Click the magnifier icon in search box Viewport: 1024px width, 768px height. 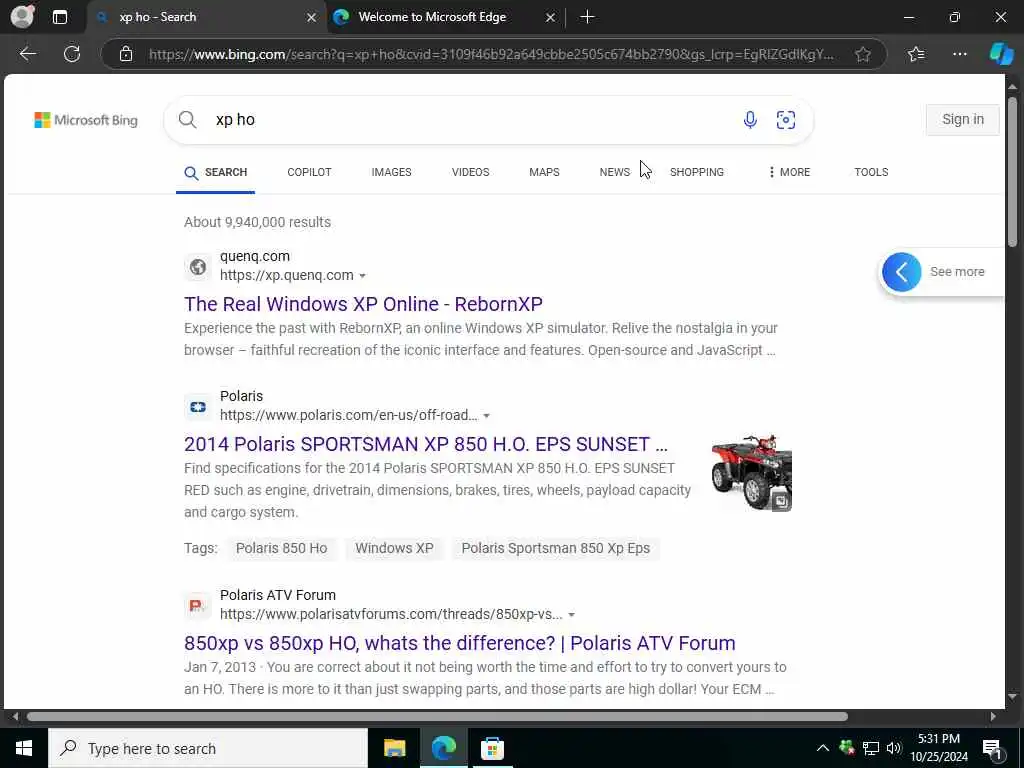pos(187,120)
